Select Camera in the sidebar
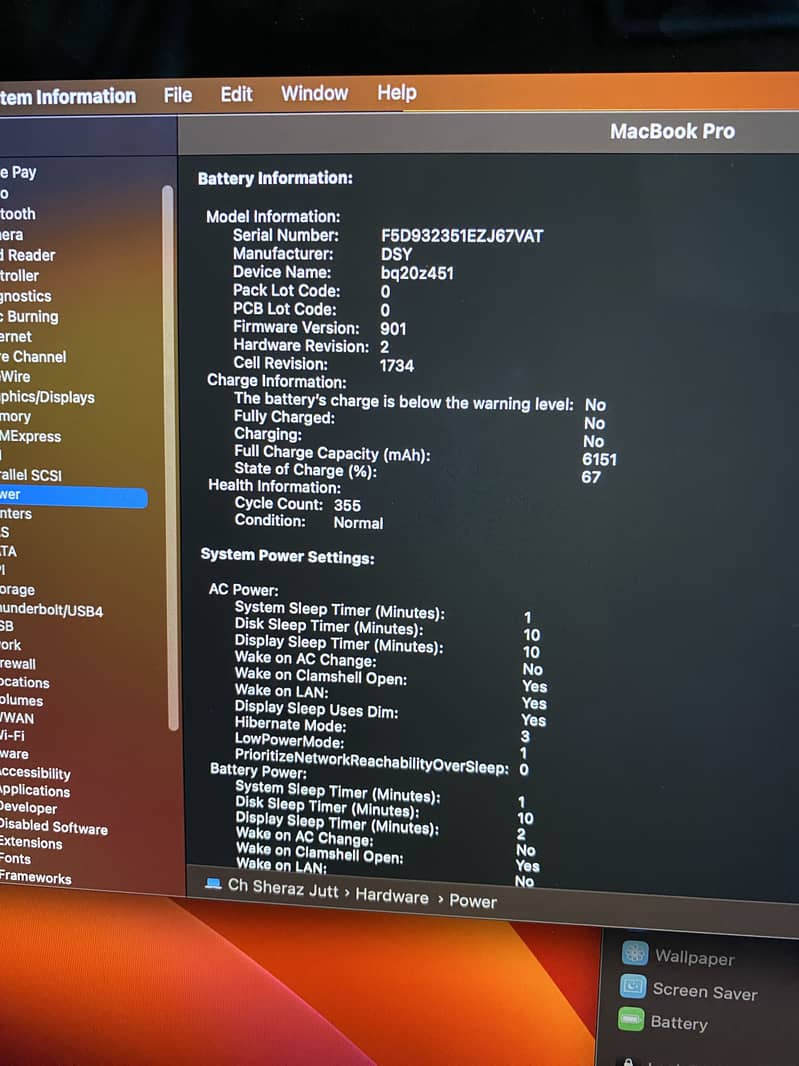Image resolution: width=799 pixels, height=1066 pixels. tap(12, 235)
